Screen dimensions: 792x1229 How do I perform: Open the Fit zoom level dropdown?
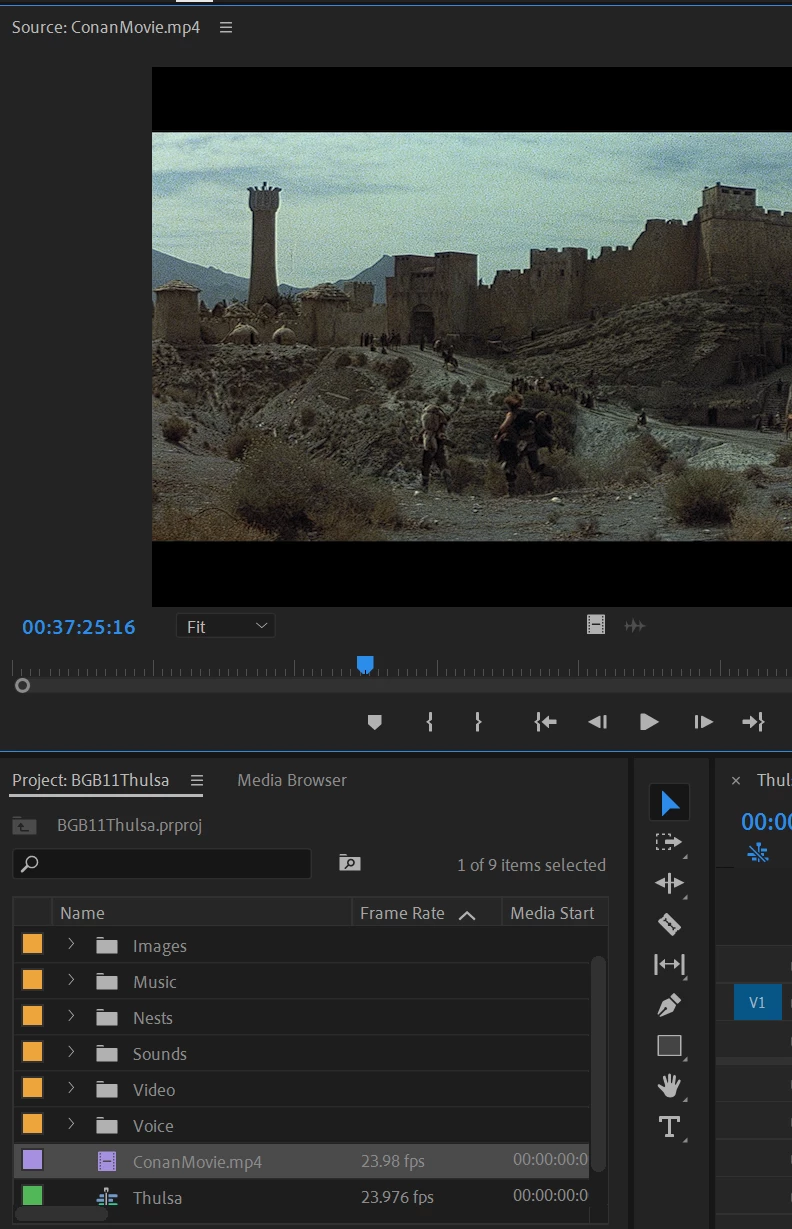[226, 626]
